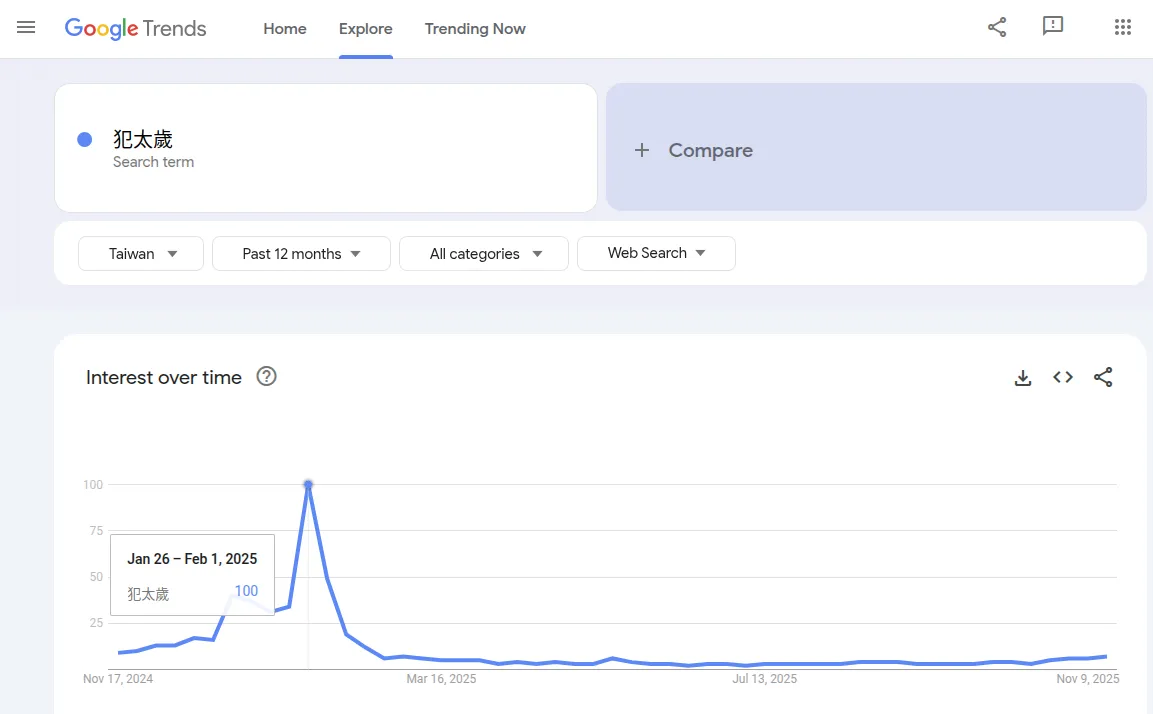Viewport: 1153px width, 714px height.
Task: Download the Interest over time CSV
Action: 1023,378
